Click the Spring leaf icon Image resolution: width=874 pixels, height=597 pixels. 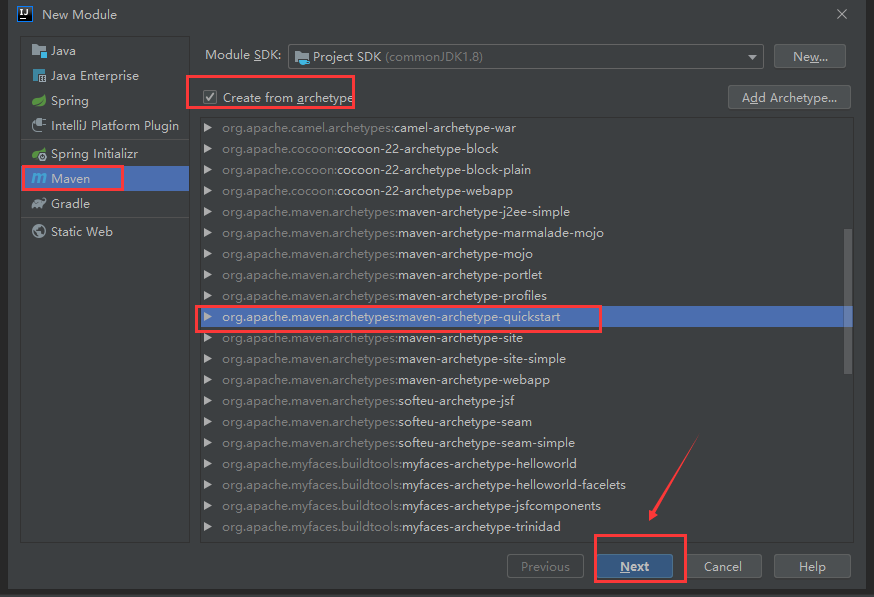point(39,101)
